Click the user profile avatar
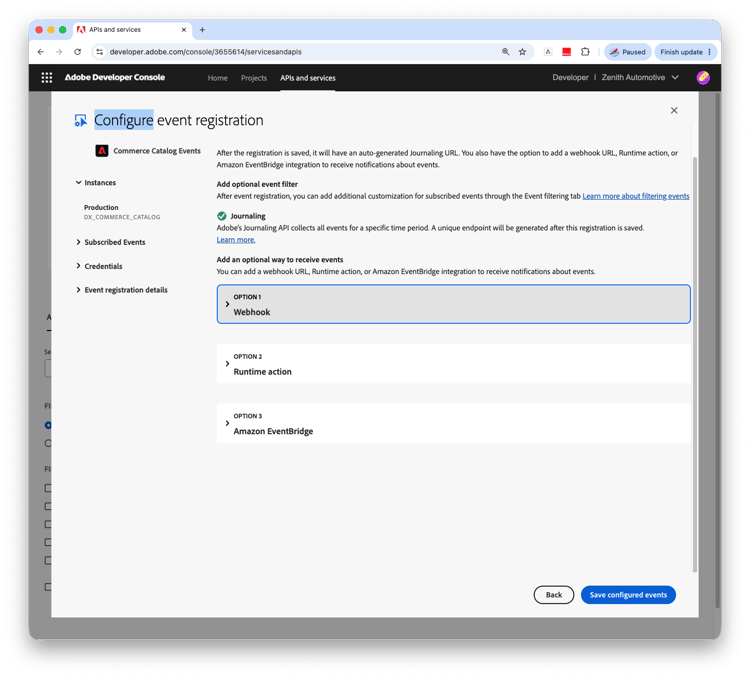 coord(703,78)
